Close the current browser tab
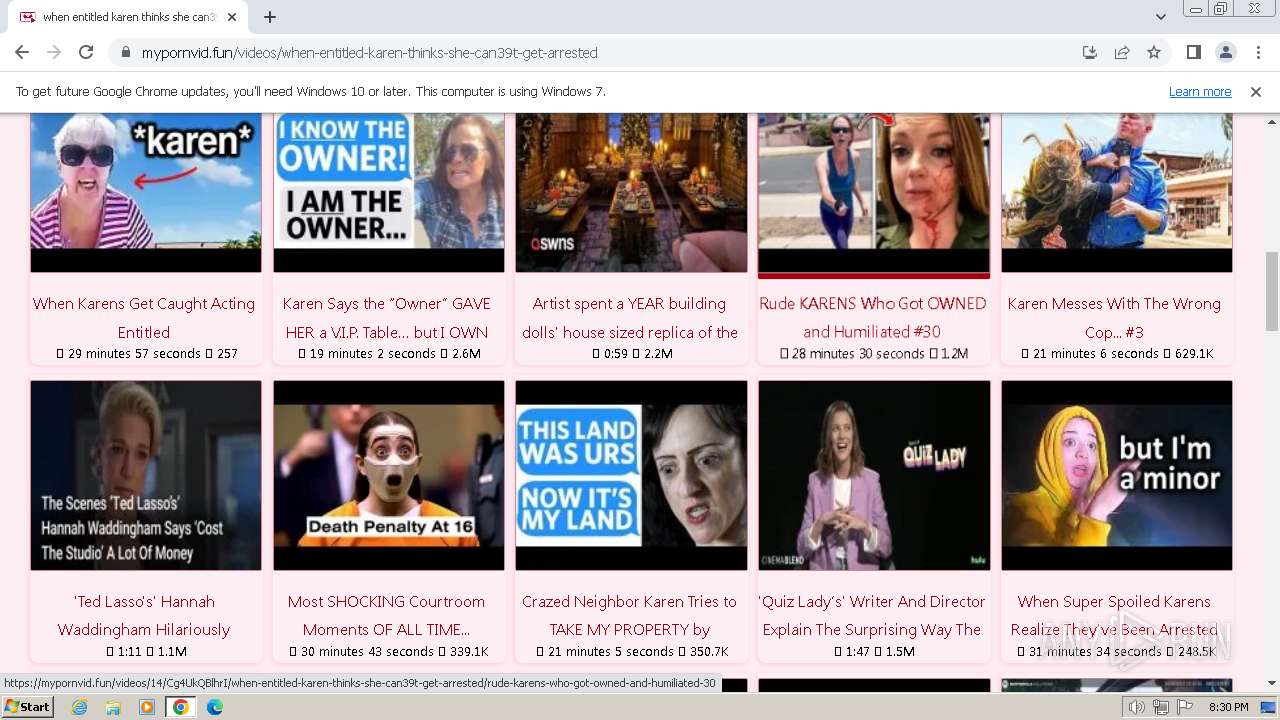Viewport: 1280px width, 720px height. (232, 17)
